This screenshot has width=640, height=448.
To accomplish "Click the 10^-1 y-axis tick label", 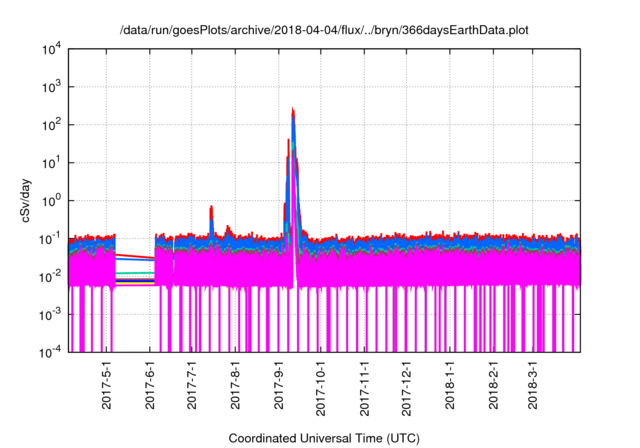I will tap(51, 239).
